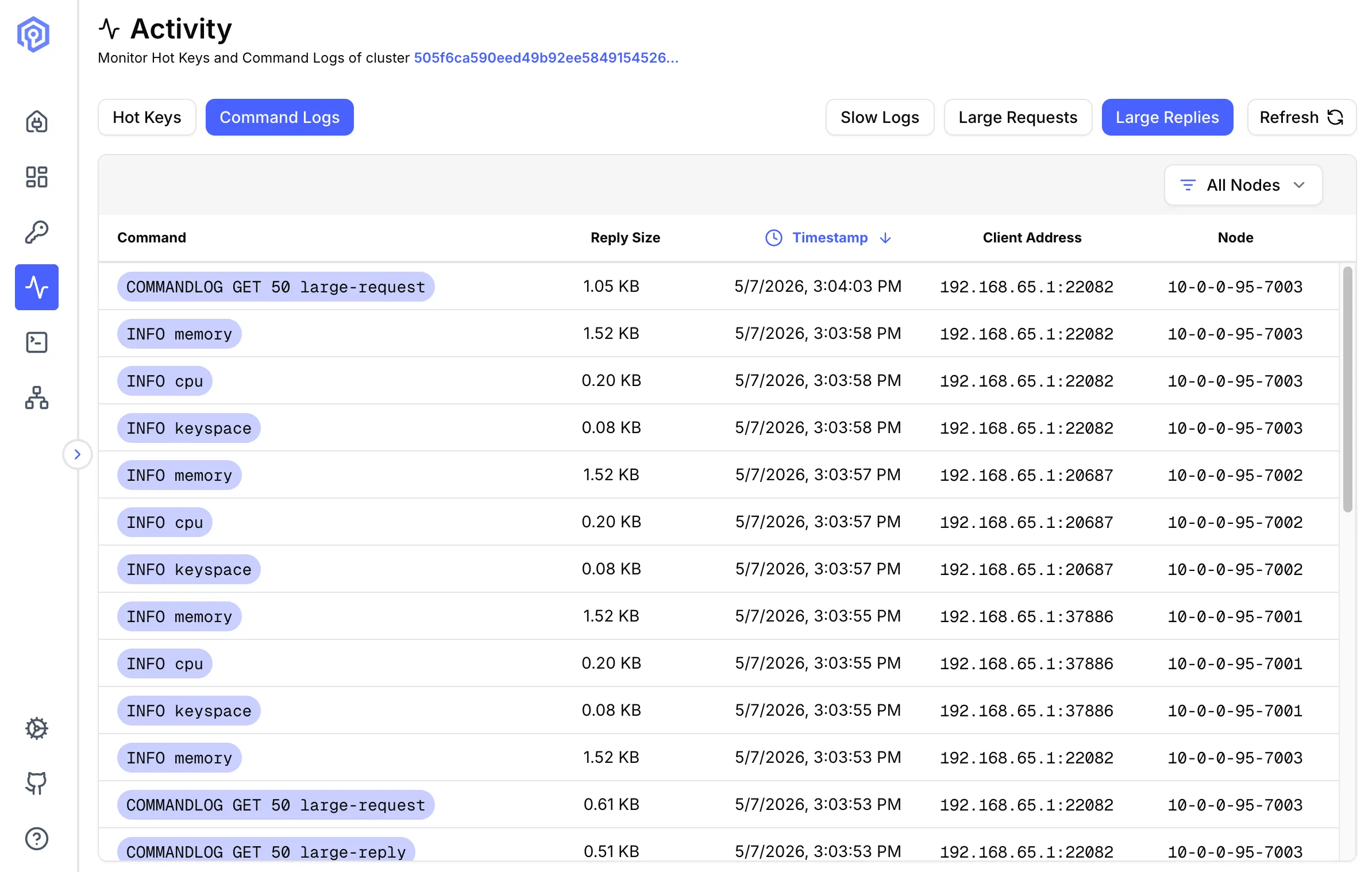Click the Reply Size column header

pyautogui.click(x=625, y=238)
